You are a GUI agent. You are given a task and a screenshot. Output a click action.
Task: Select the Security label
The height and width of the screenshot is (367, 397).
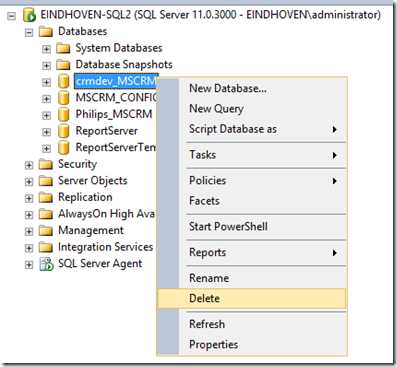(x=77, y=164)
